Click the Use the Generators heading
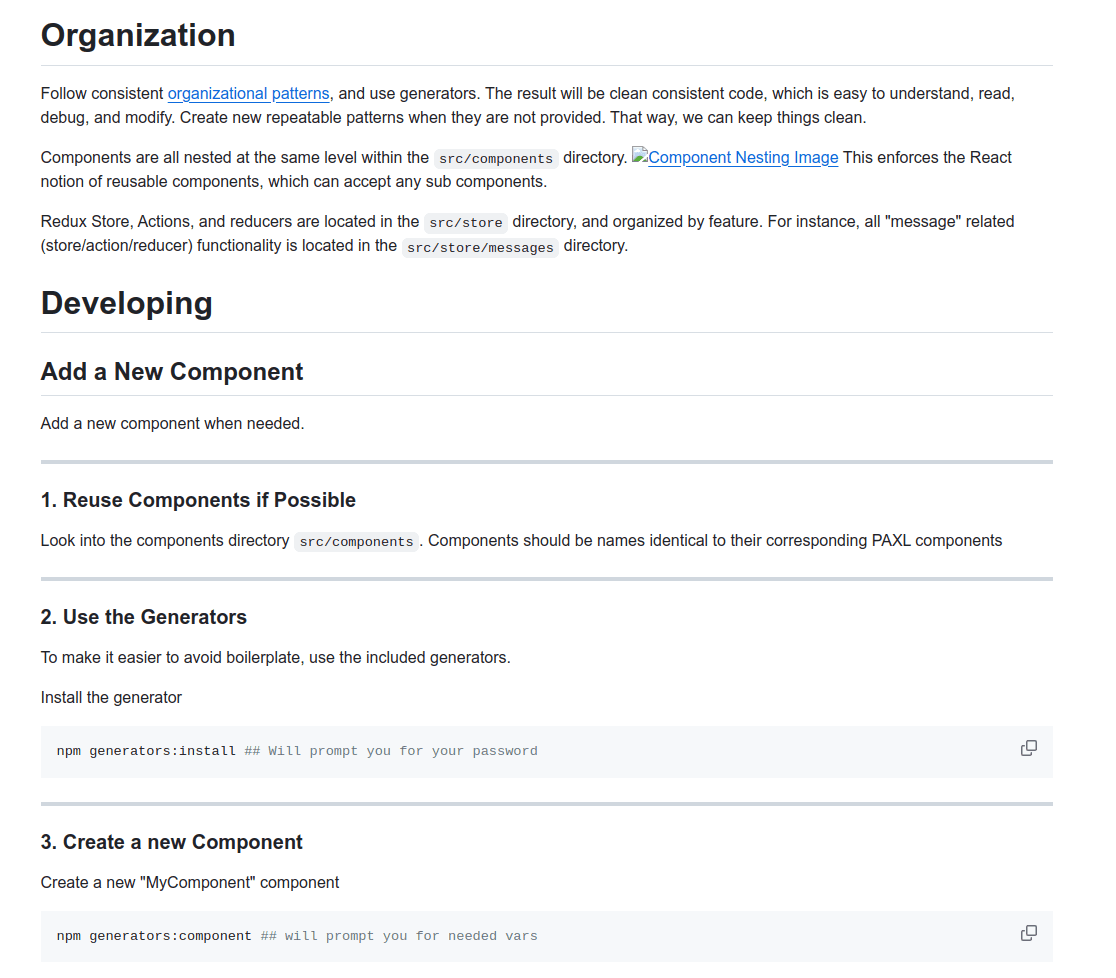The width and height of the screenshot is (1116, 978). click(x=144, y=617)
